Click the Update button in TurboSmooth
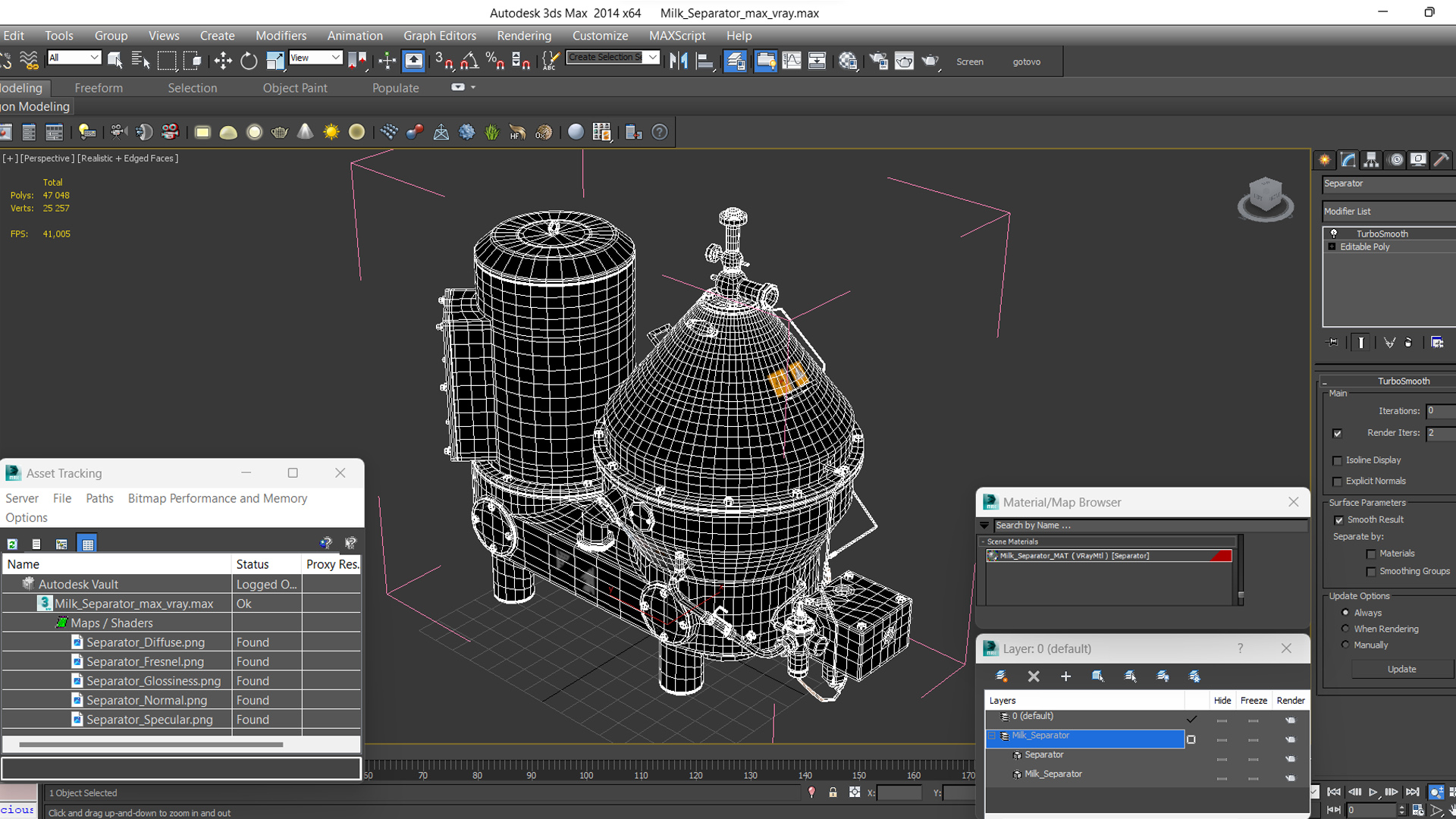Screen dimensions: 1456x819 (1402, 670)
